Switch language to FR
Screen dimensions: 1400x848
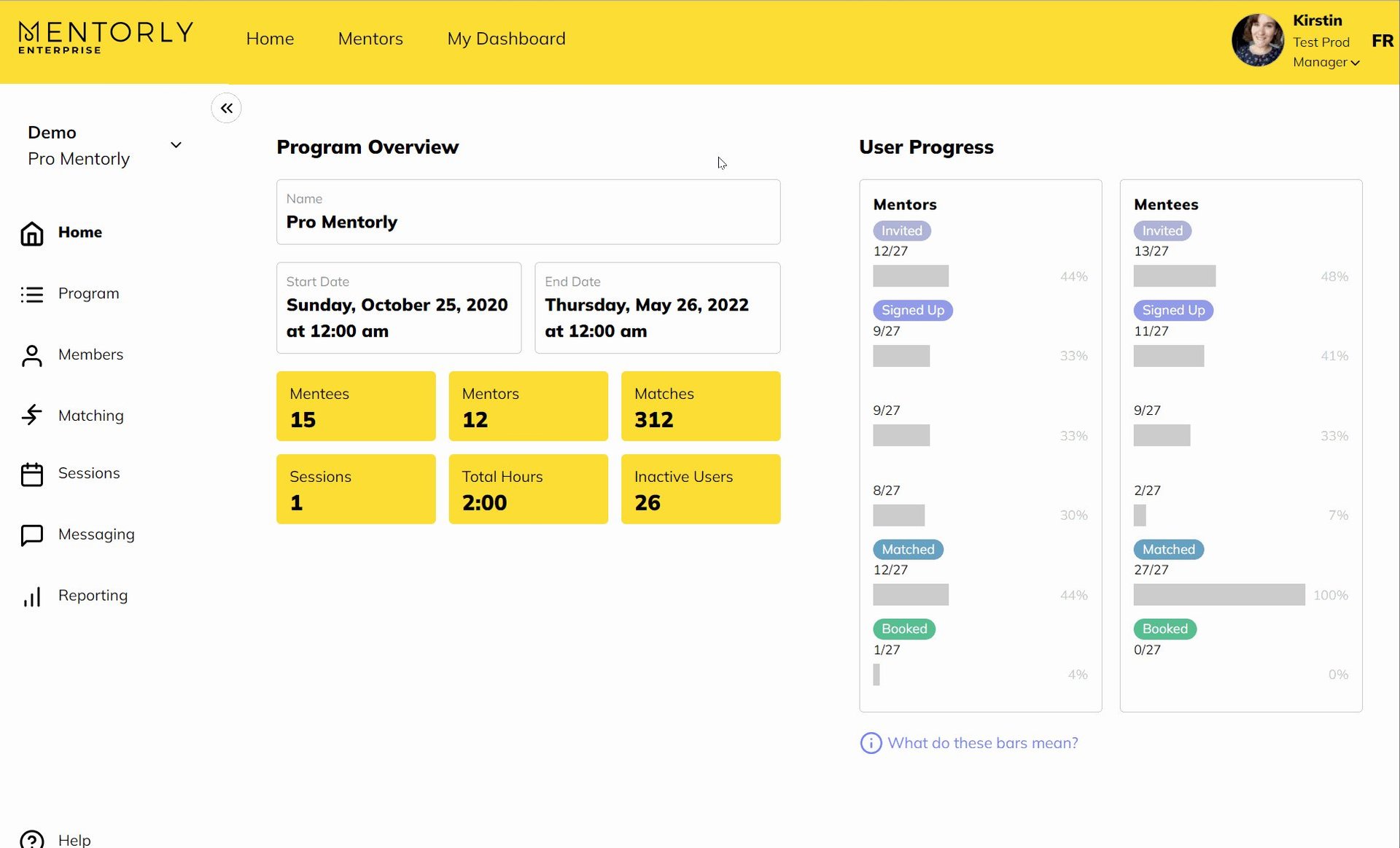[1382, 41]
